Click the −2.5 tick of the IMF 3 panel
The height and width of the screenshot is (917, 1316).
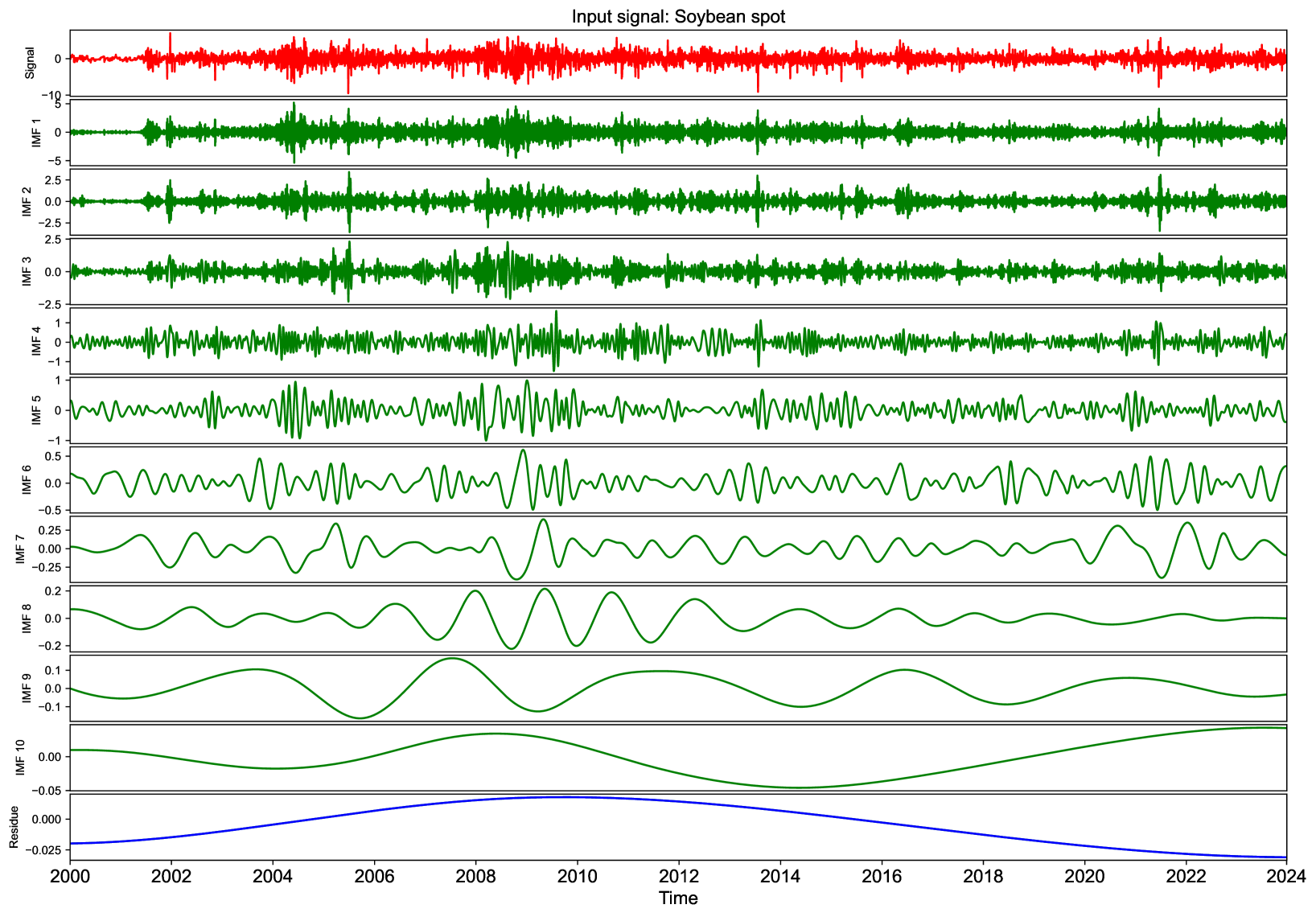coord(50,303)
